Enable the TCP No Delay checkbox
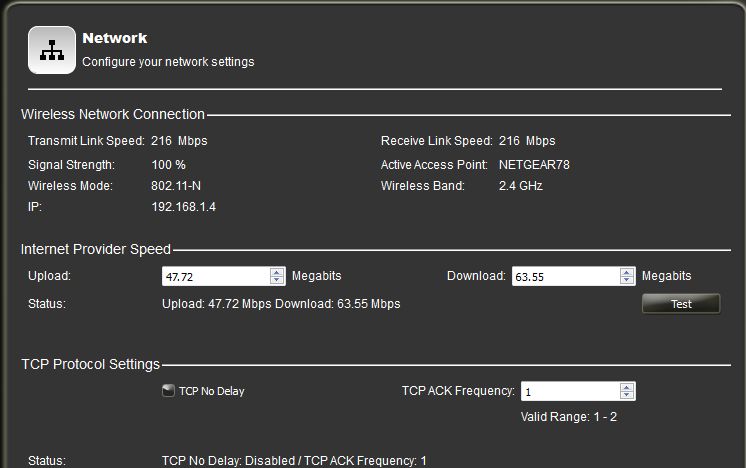Viewport: 746px width, 468px height. (168, 390)
